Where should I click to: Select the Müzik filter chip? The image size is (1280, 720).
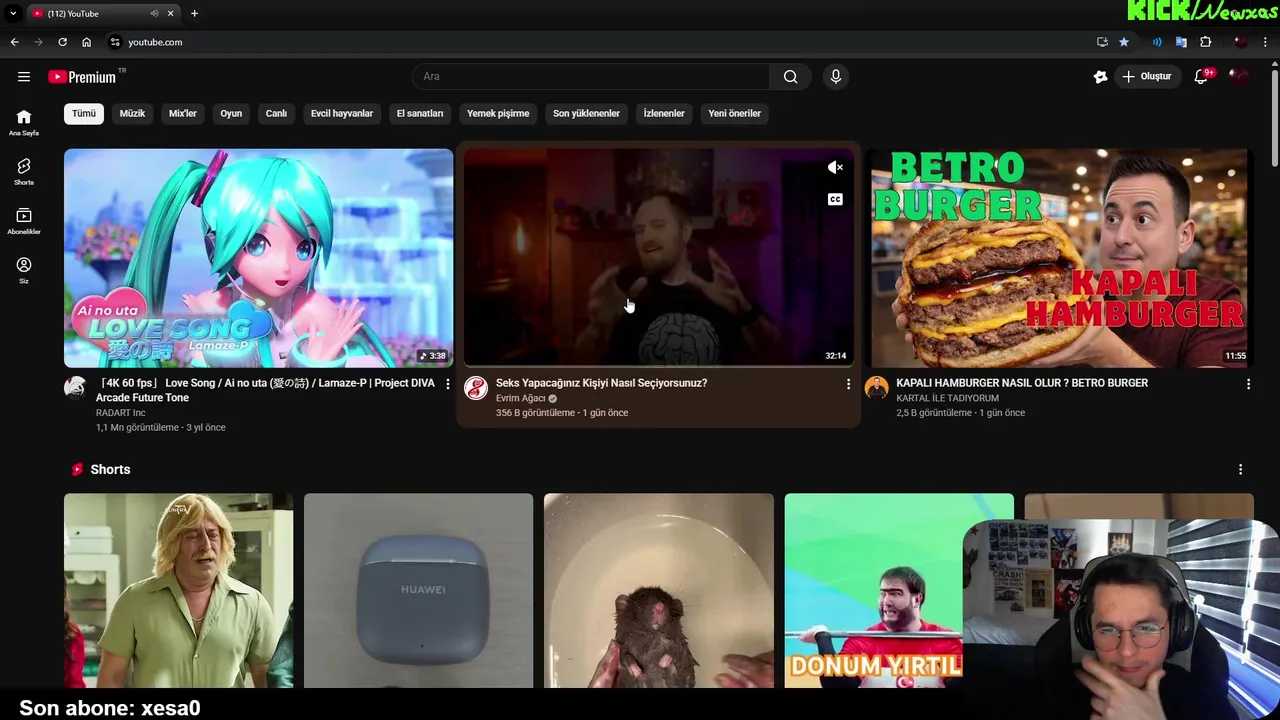click(132, 113)
